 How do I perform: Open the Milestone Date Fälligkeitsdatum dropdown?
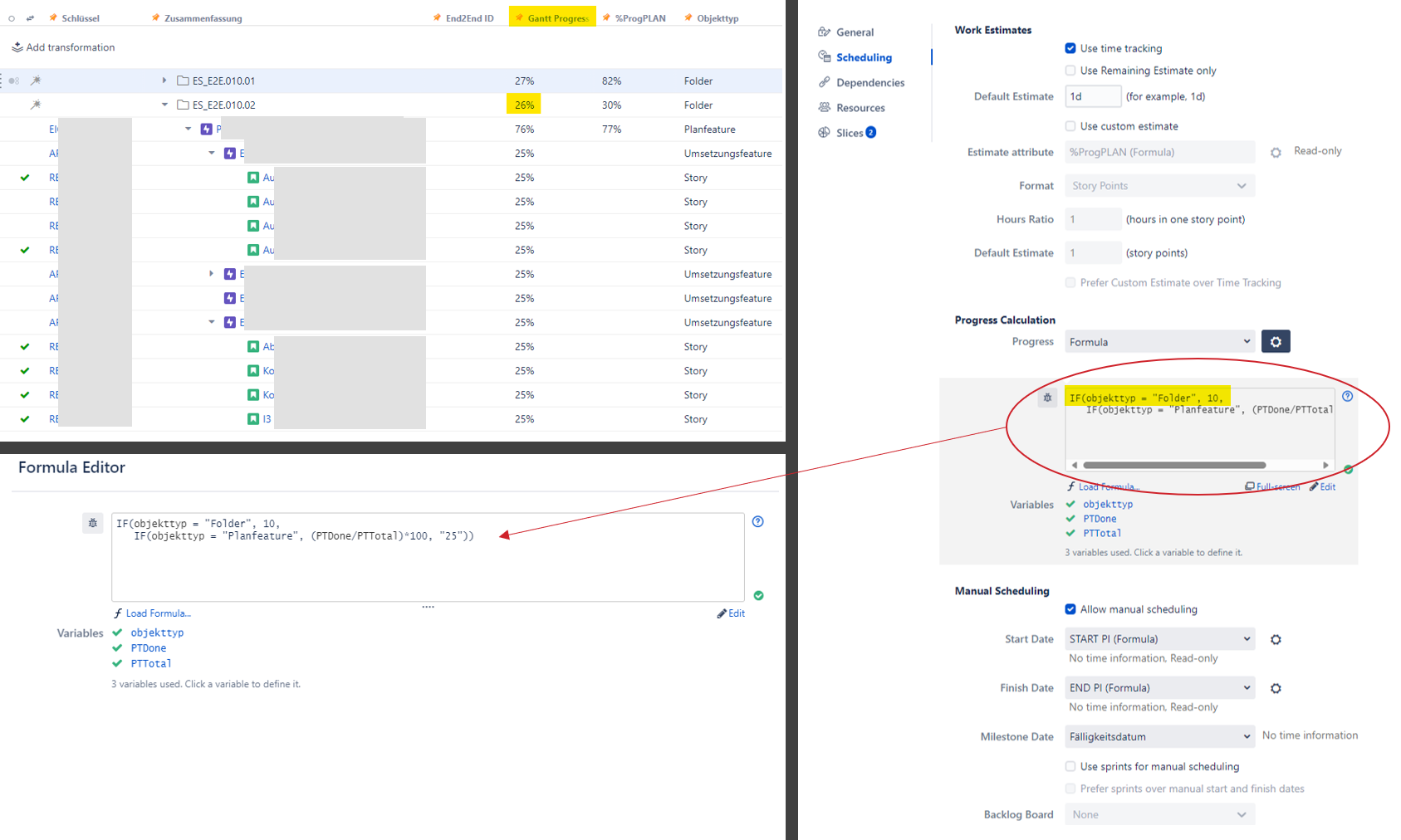tap(1159, 737)
